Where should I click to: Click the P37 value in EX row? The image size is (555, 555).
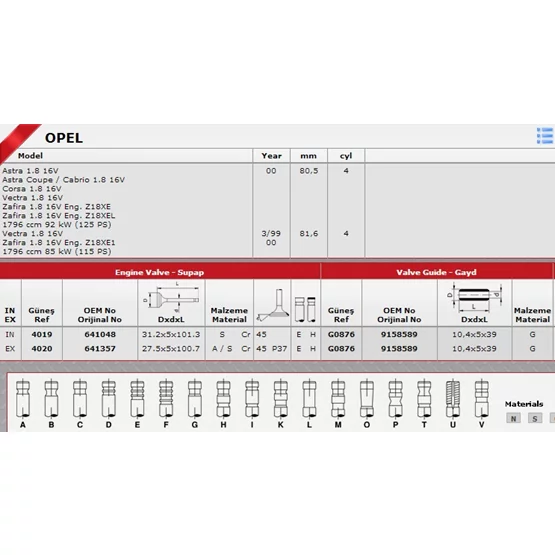point(280,349)
